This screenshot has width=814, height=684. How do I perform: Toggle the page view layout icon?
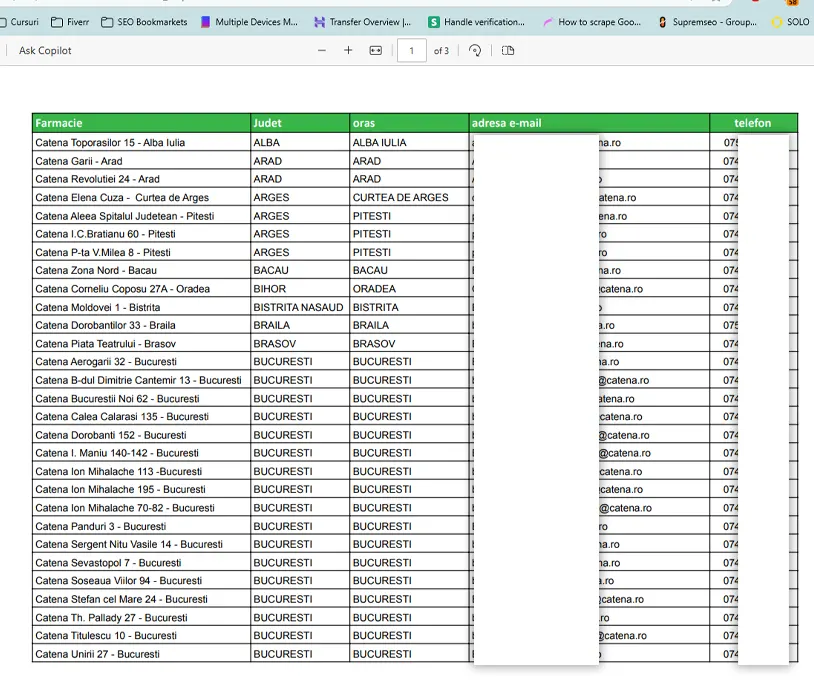[508, 50]
